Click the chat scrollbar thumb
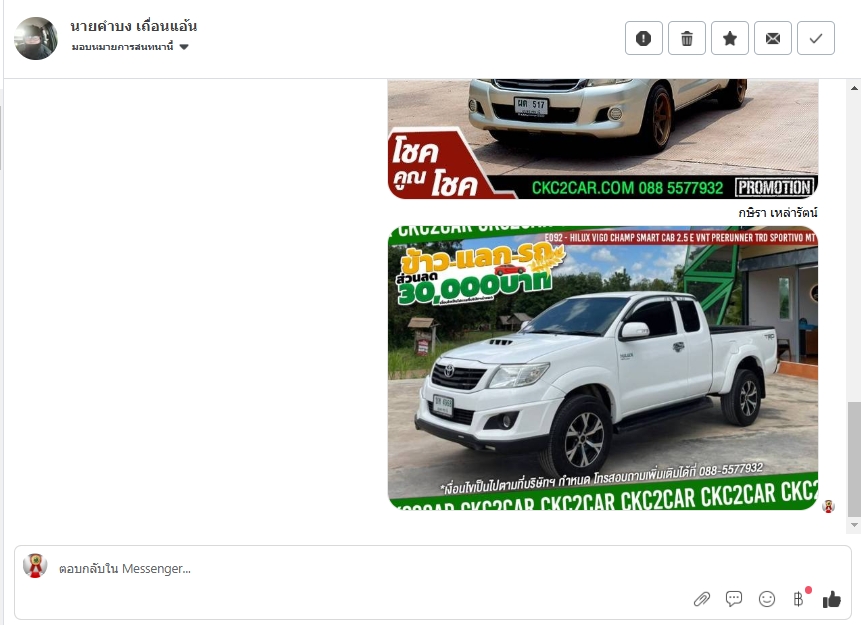 pyautogui.click(x=854, y=459)
